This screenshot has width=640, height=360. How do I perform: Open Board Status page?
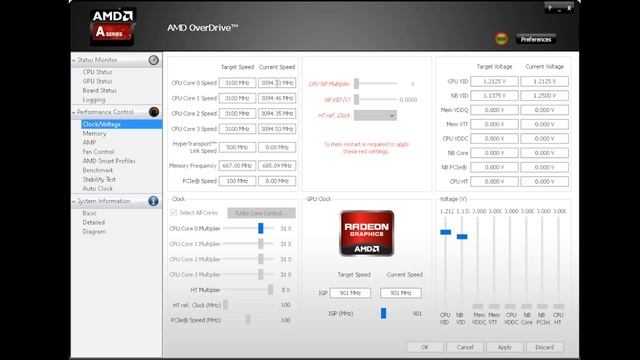click(99, 90)
